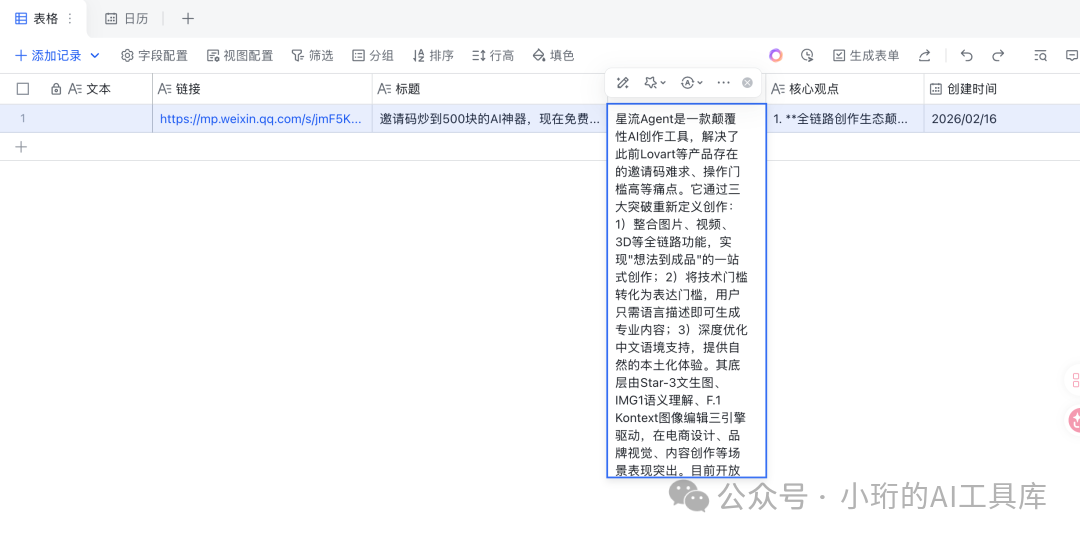Adjust 行高 row height
1080x539 pixels.
(x=493, y=56)
